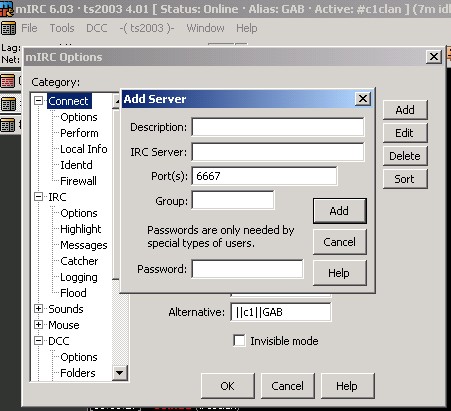Click the IRC Server input field

coord(278,152)
